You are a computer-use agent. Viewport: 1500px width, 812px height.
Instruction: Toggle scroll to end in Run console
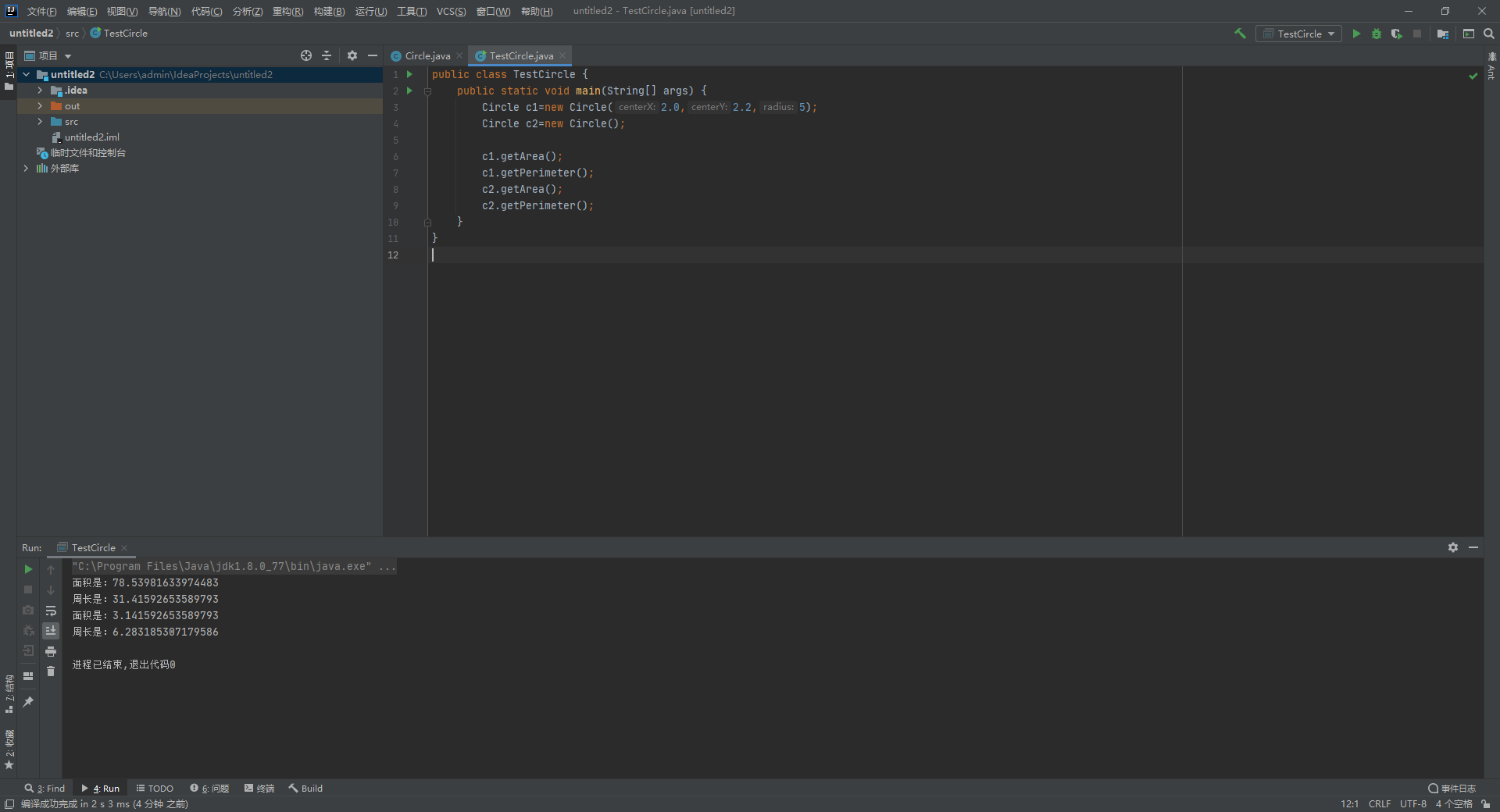click(x=51, y=631)
